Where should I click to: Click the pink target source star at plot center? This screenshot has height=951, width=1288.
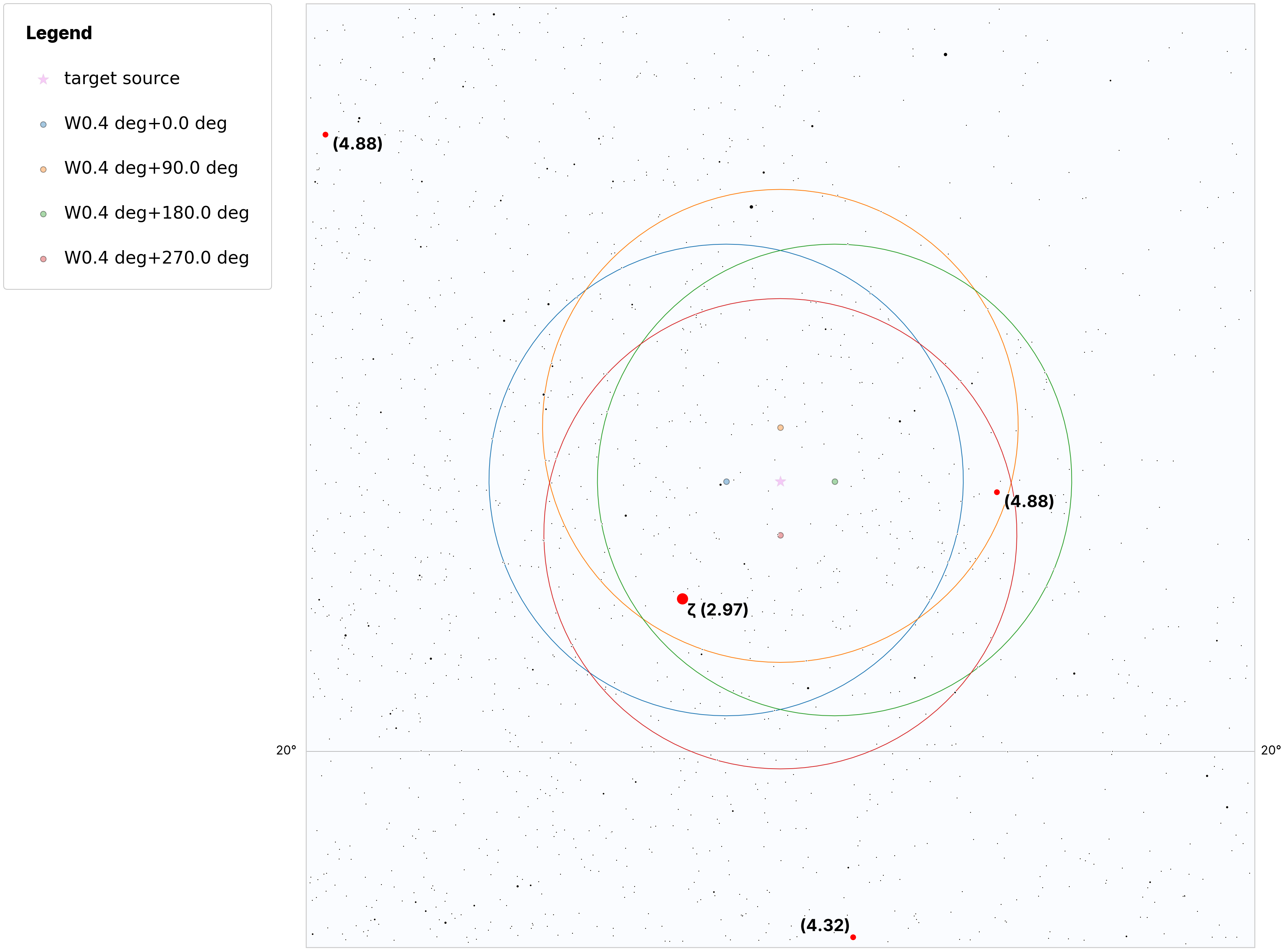[x=780, y=481]
